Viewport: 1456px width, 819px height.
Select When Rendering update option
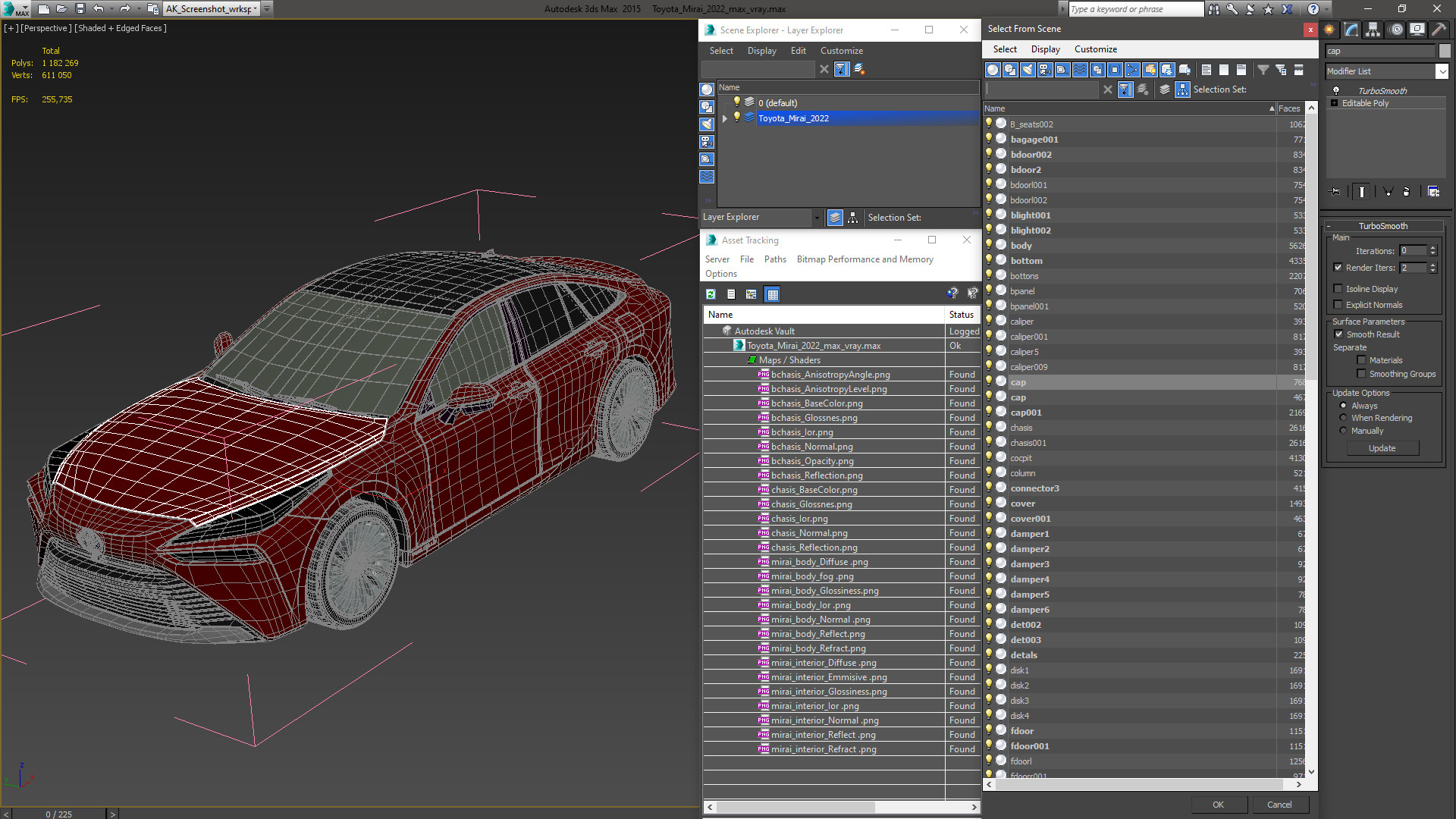pos(1343,418)
